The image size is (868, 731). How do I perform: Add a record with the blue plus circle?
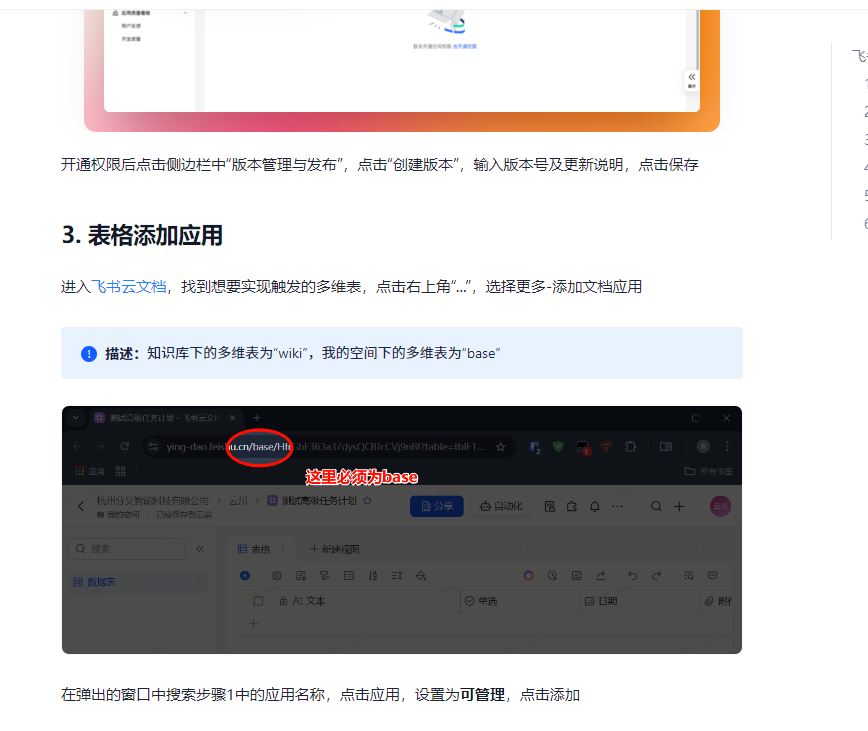[x=245, y=576]
